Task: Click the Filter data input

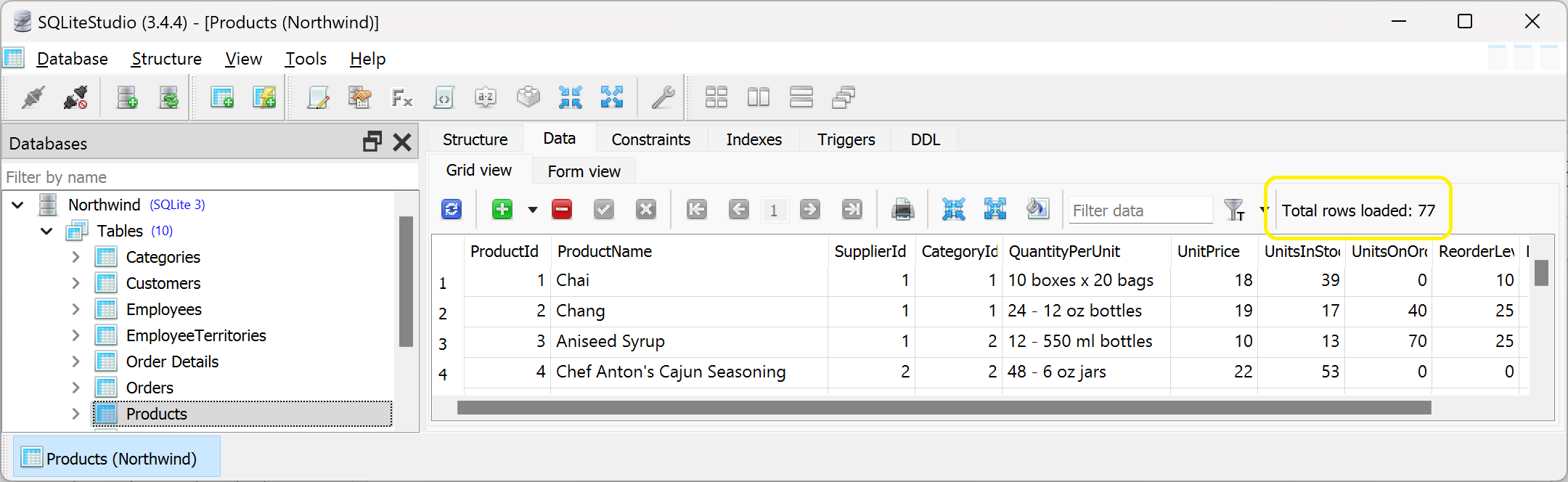Action: (1140, 211)
